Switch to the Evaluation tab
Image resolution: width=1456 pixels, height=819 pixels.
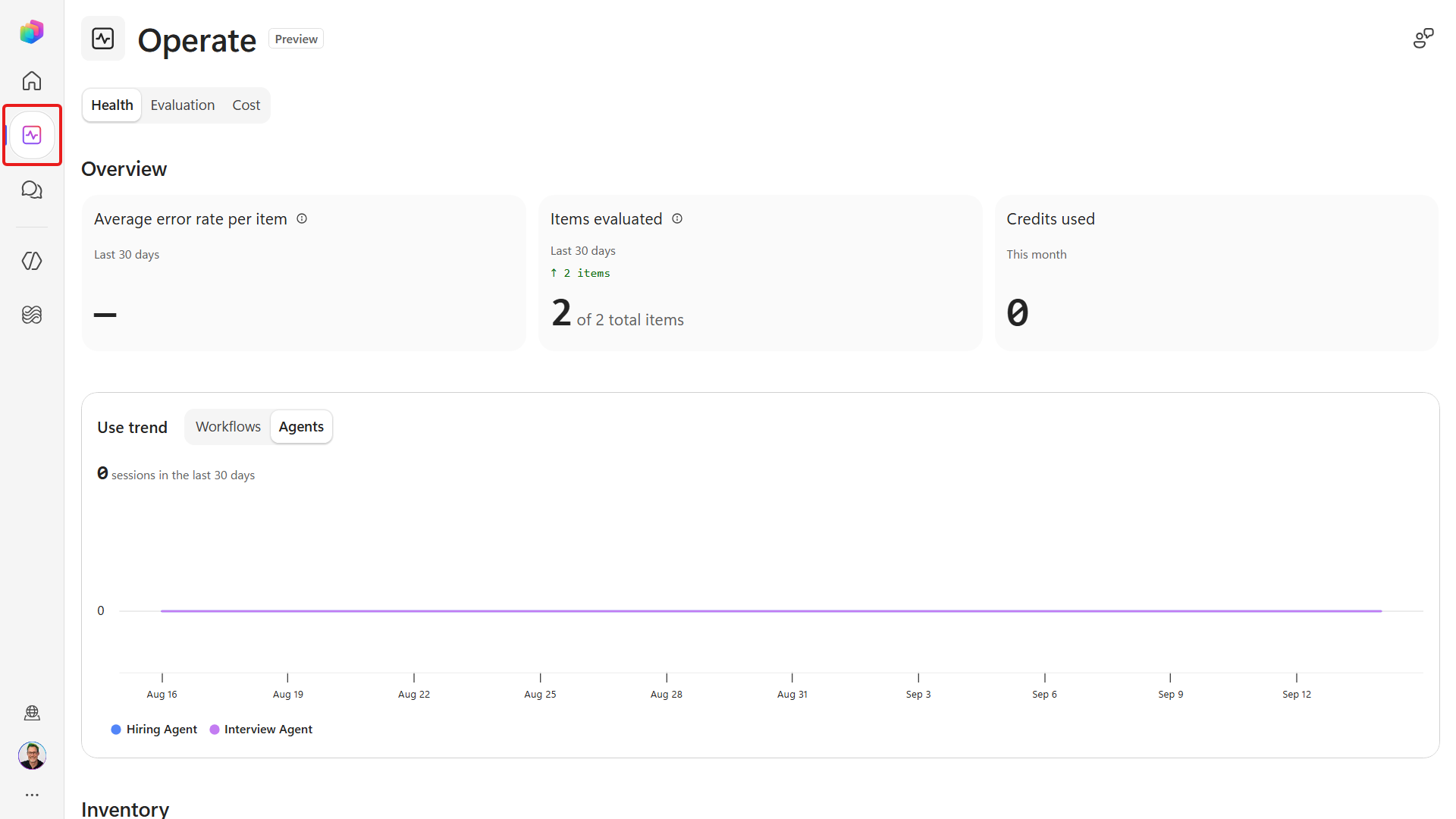tap(183, 105)
